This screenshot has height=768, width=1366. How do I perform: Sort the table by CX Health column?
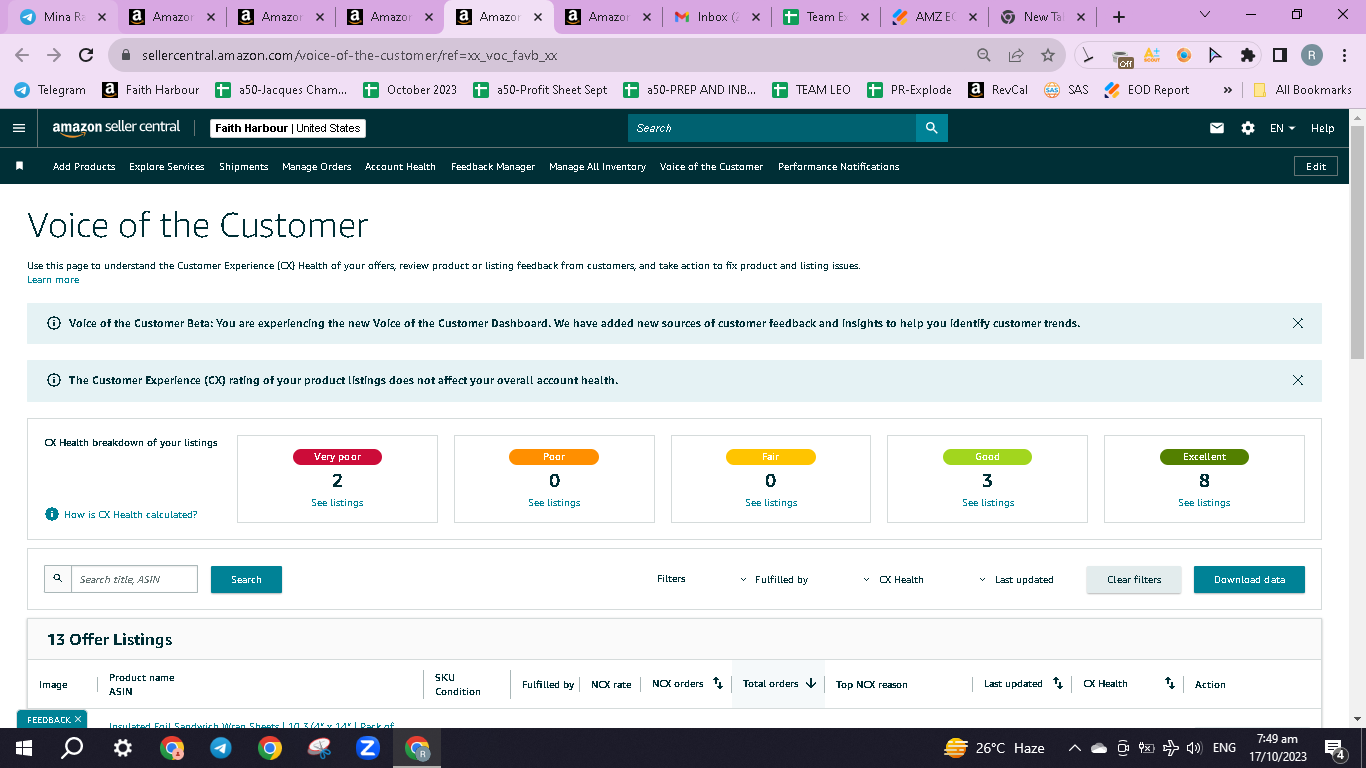1170,684
